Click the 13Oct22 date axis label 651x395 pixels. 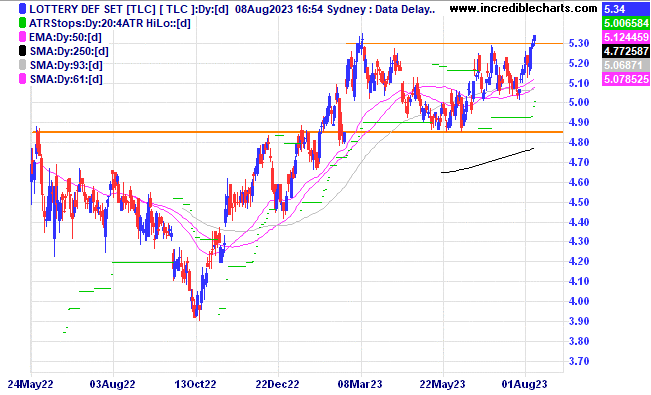click(195, 384)
